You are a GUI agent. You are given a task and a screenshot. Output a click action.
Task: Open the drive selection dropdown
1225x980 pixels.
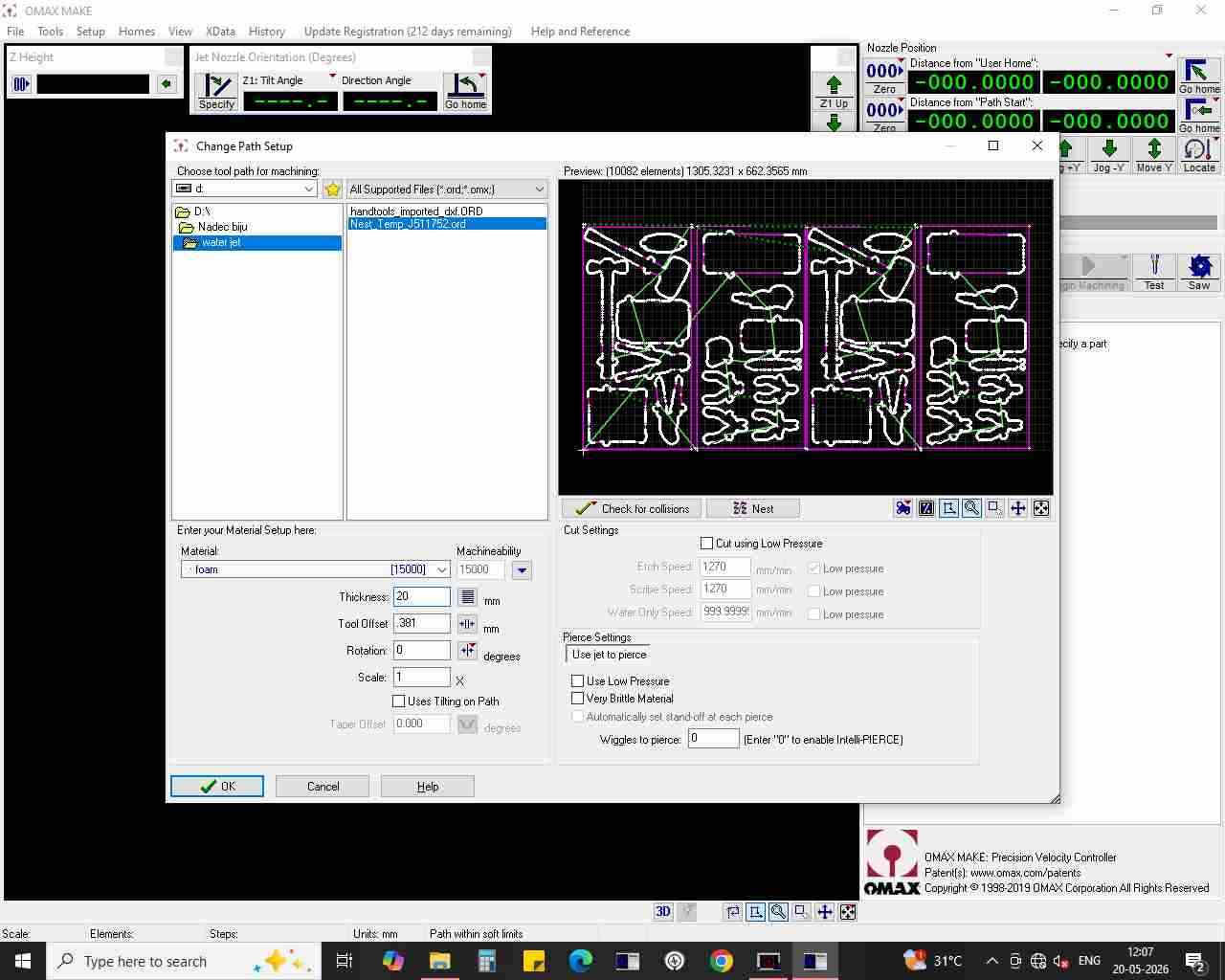pyautogui.click(x=245, y=189)
